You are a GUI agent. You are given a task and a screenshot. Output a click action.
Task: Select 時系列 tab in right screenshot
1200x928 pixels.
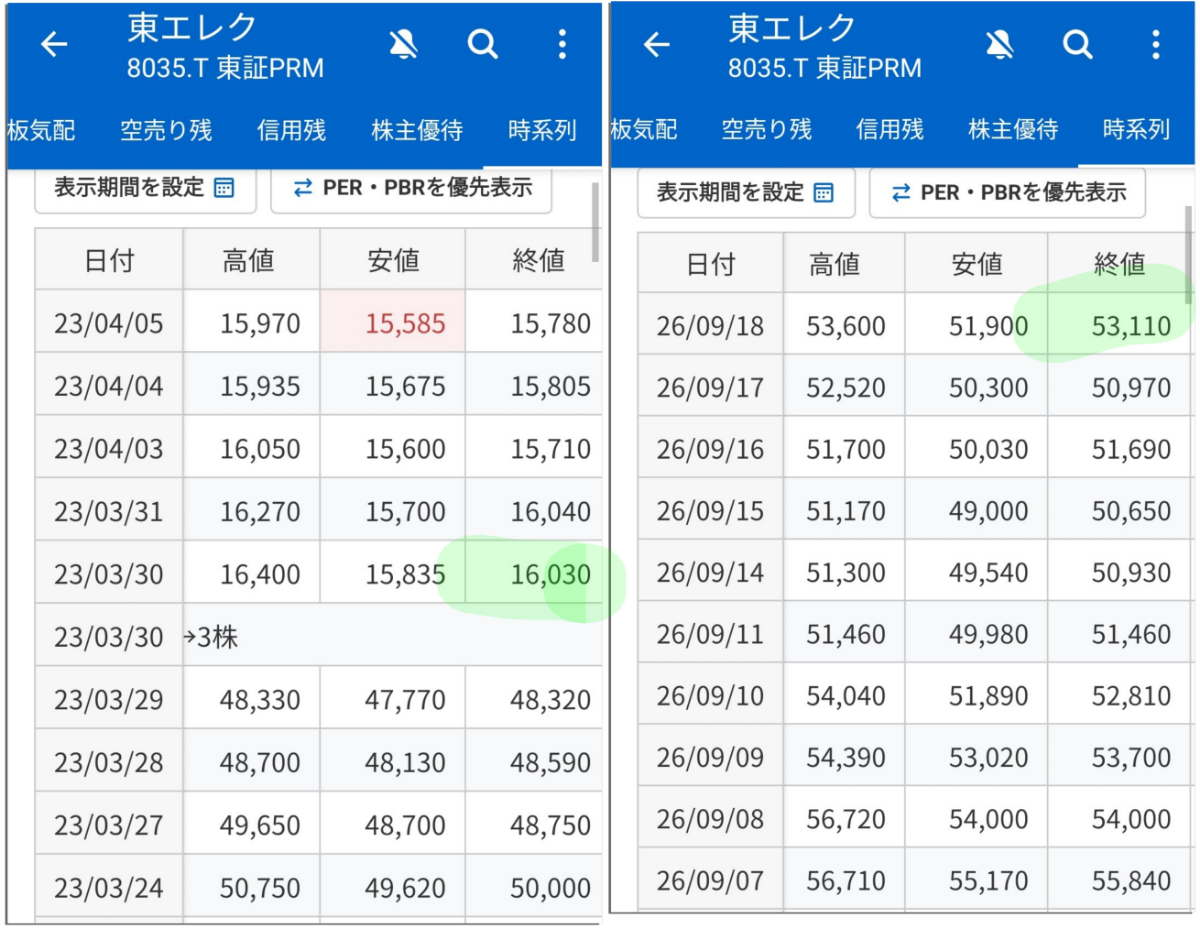coord(1136,130)
